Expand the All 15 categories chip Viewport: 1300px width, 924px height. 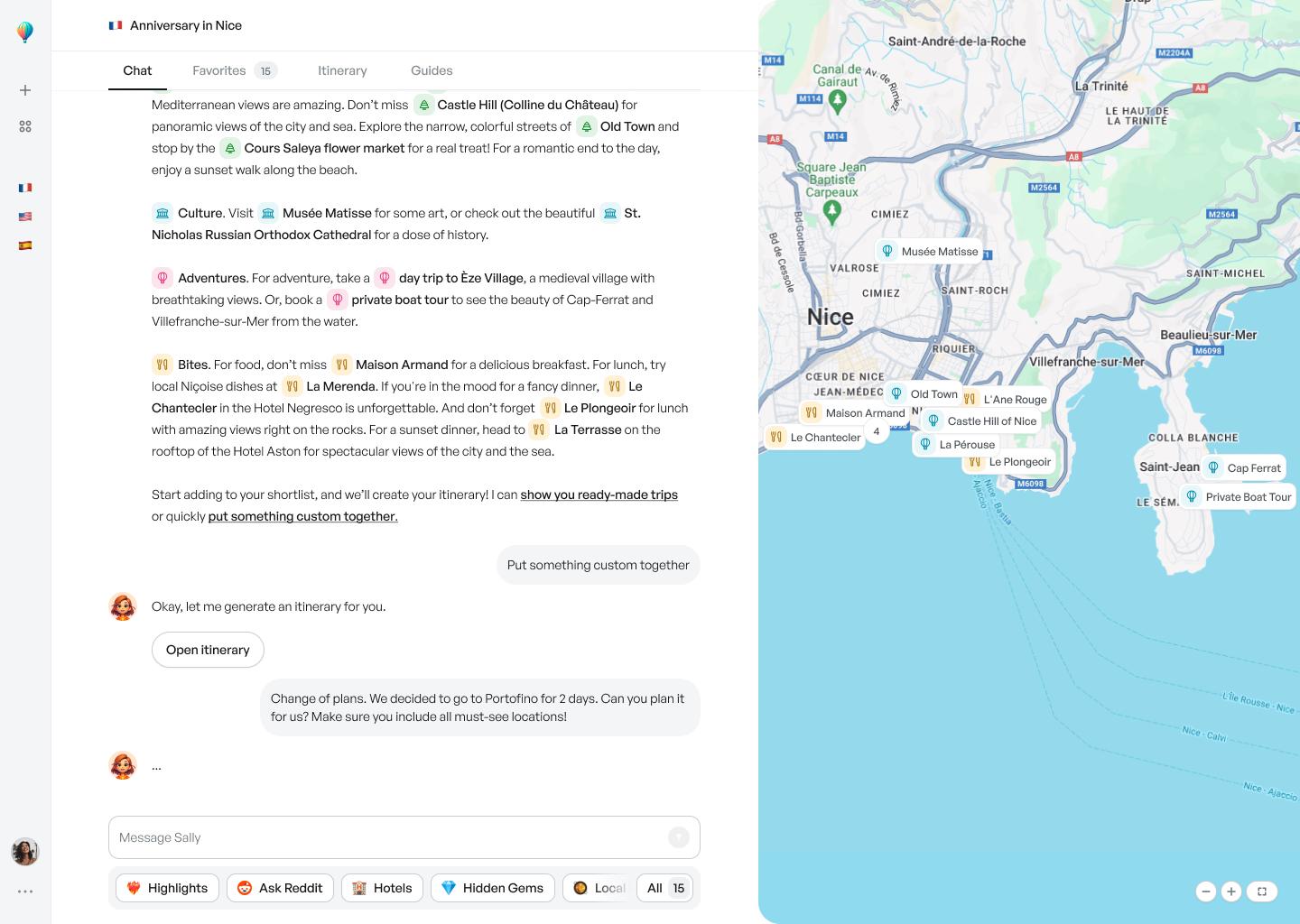(x=665, y=888)
